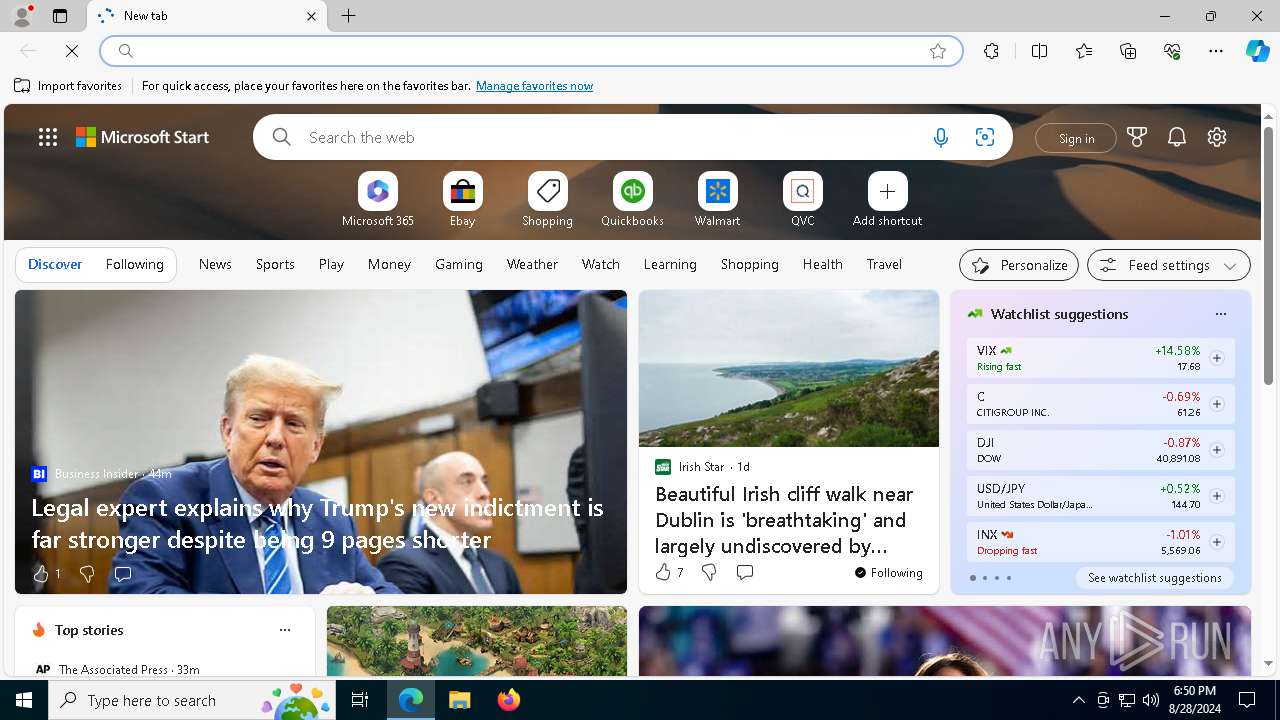Open Favorites star-list toolbar icon
The height and width of the screenshot is (720, 1280).
coord(1084,51)
